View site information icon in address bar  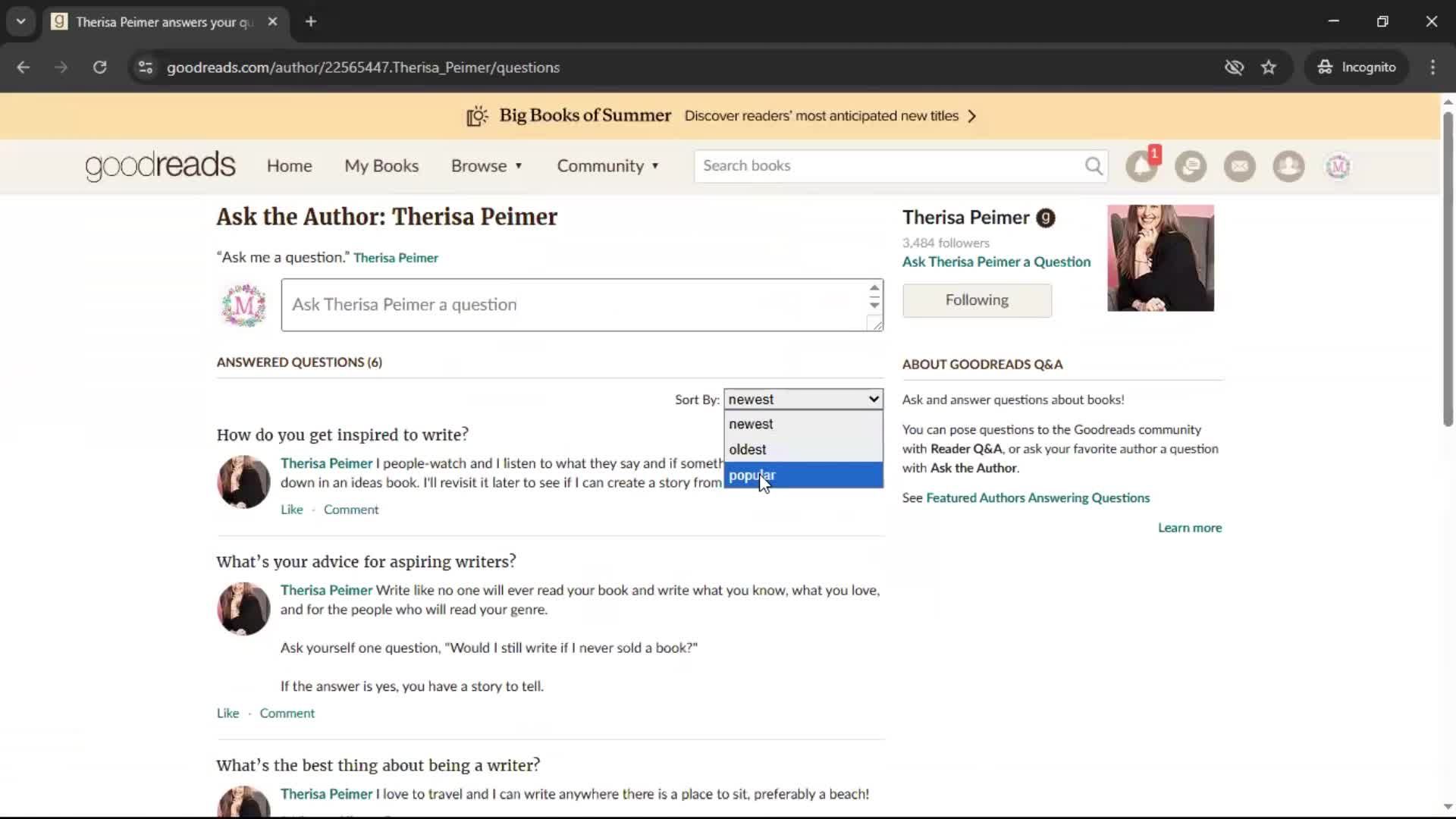(x=146, y=67)
